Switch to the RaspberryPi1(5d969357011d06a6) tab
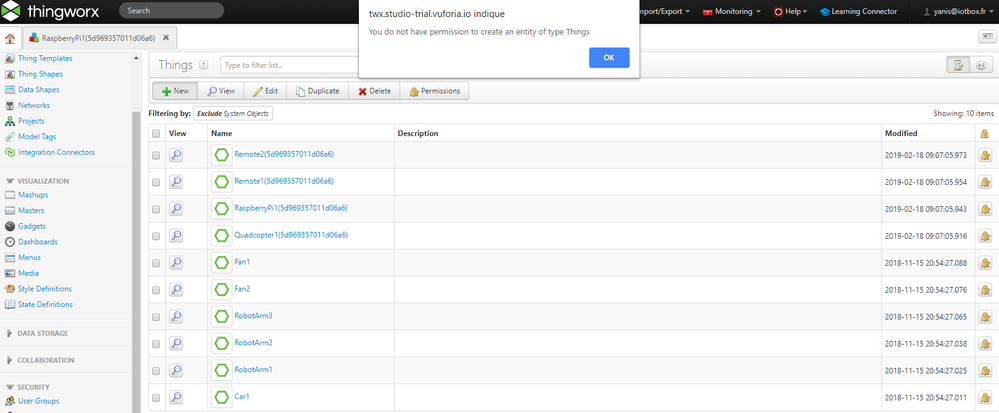Image resolution: width=999 pixels, height=413 pixels. (97, 38)
